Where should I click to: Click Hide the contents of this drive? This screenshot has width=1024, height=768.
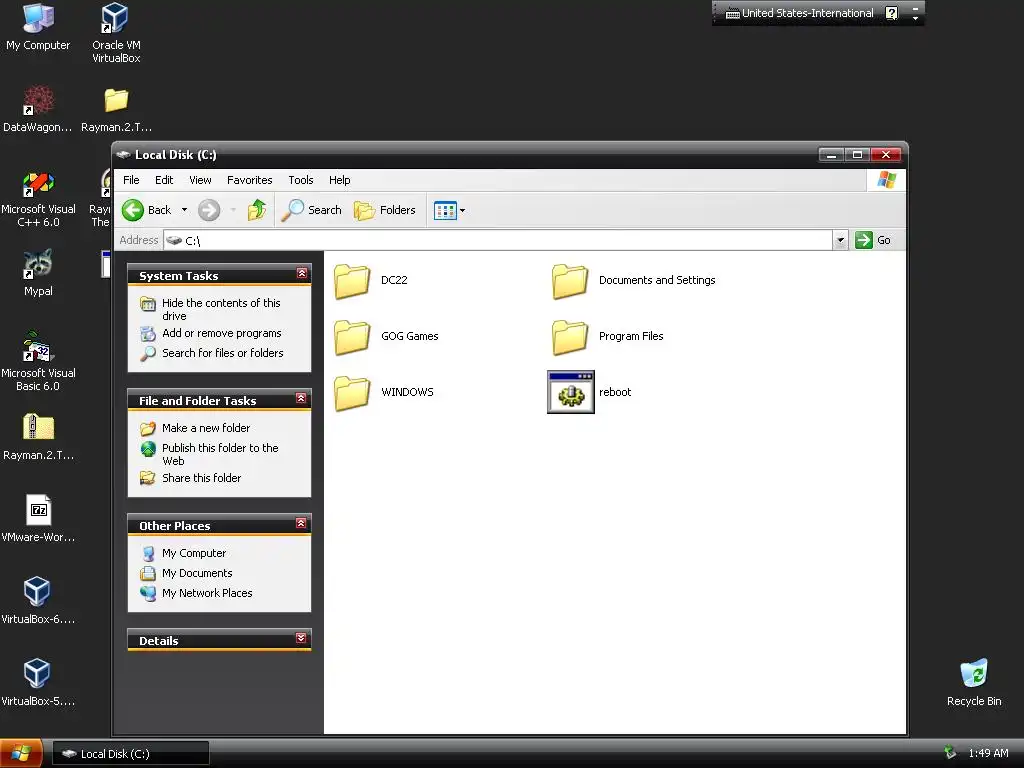click(221, 310)
